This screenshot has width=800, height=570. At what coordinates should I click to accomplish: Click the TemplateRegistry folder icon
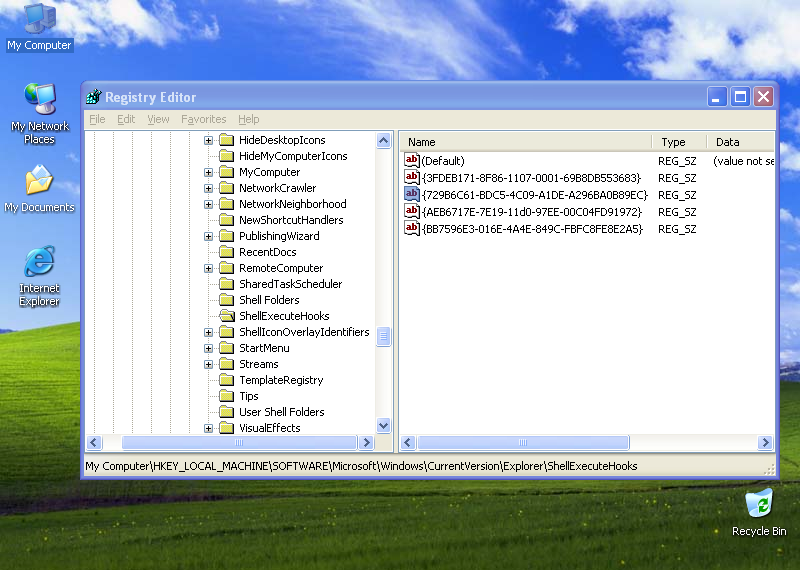[227, 380]
